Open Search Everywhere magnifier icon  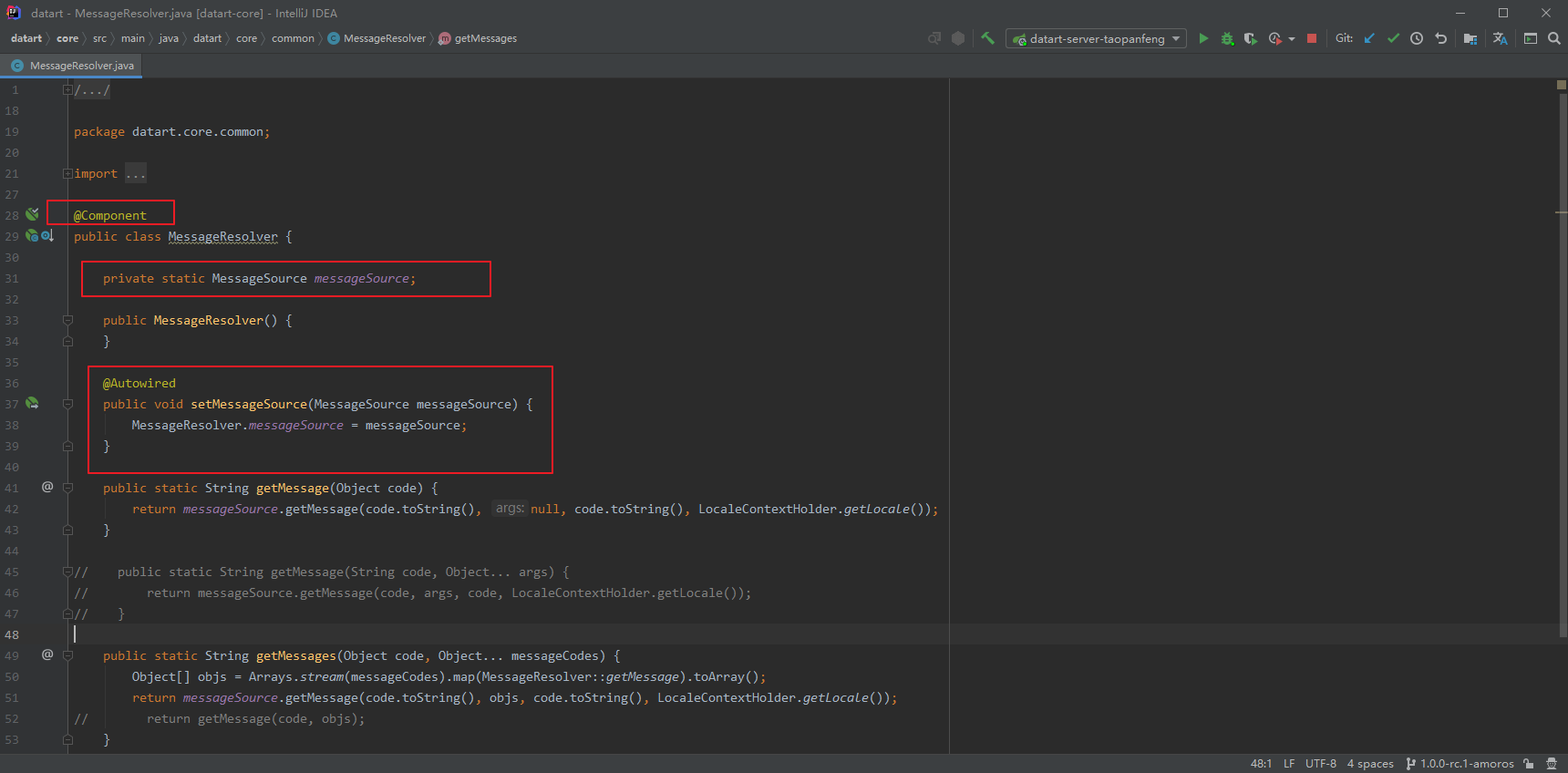[1554, 38]
